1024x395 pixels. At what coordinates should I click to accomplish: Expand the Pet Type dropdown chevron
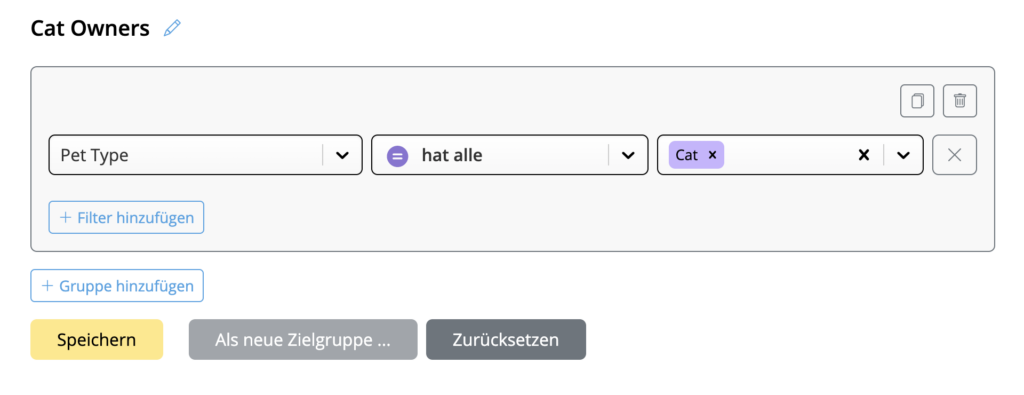click(342, 155)
